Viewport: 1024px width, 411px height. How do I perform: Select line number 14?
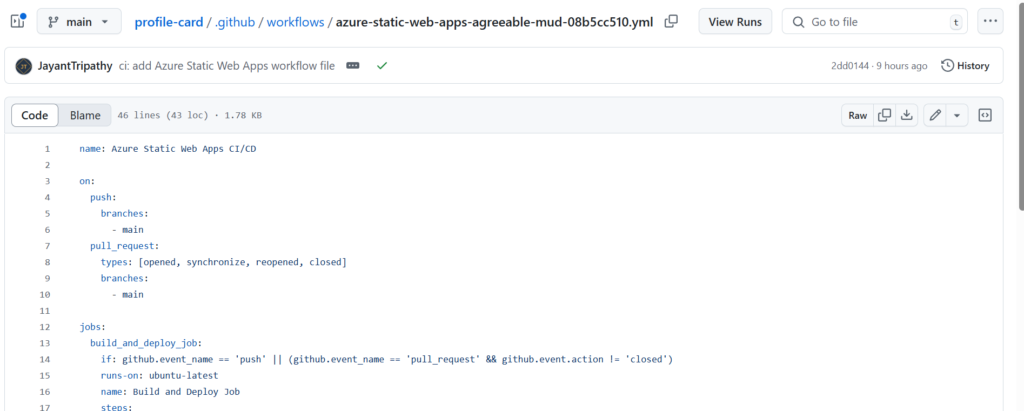[x=44, y=359]
